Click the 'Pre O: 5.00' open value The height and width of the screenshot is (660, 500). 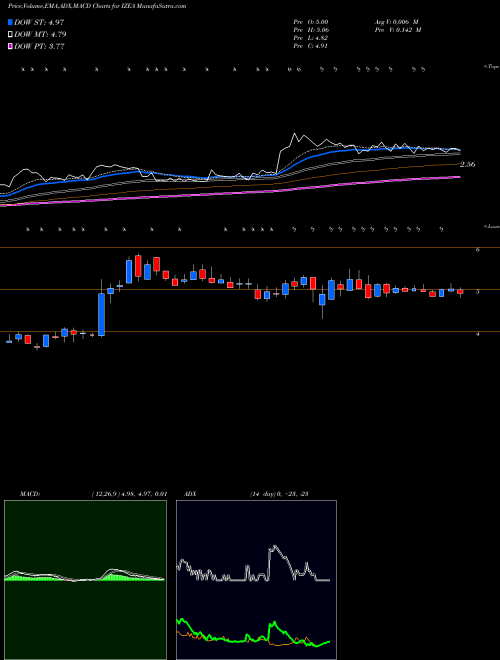[311, 22]
